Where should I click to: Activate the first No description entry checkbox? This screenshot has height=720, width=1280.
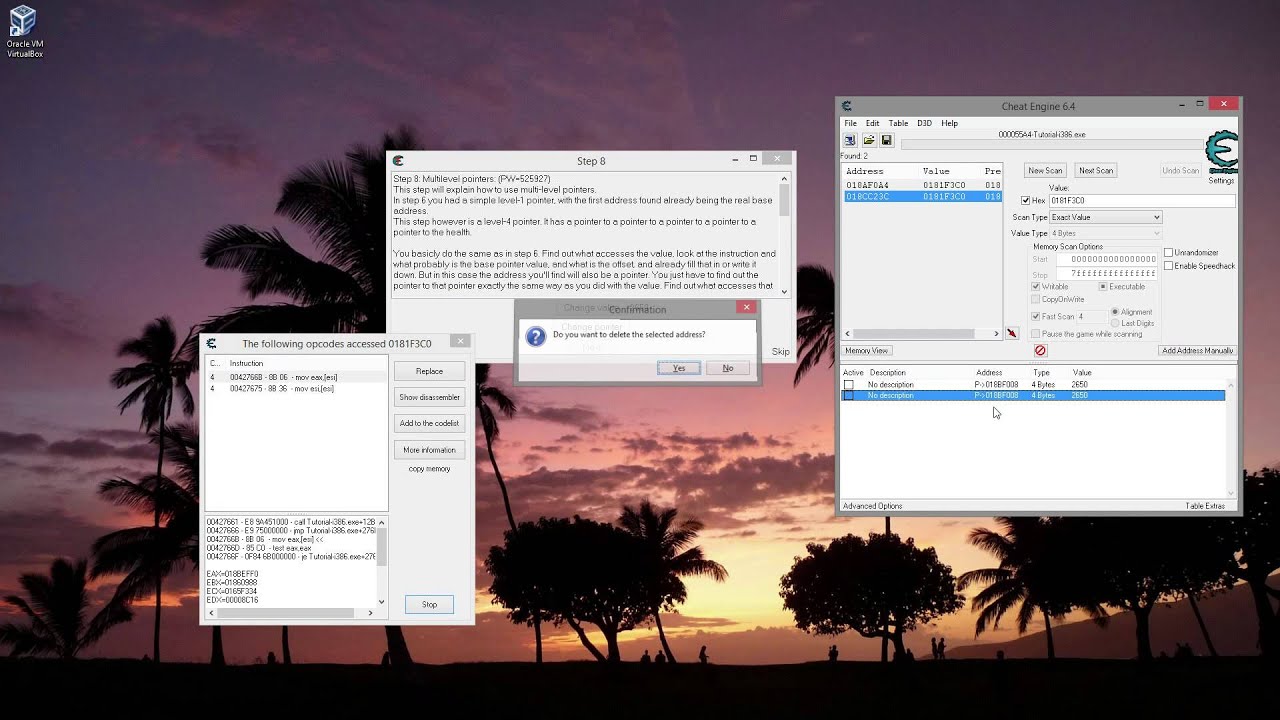pyautogui.click(x=849, y=385)
